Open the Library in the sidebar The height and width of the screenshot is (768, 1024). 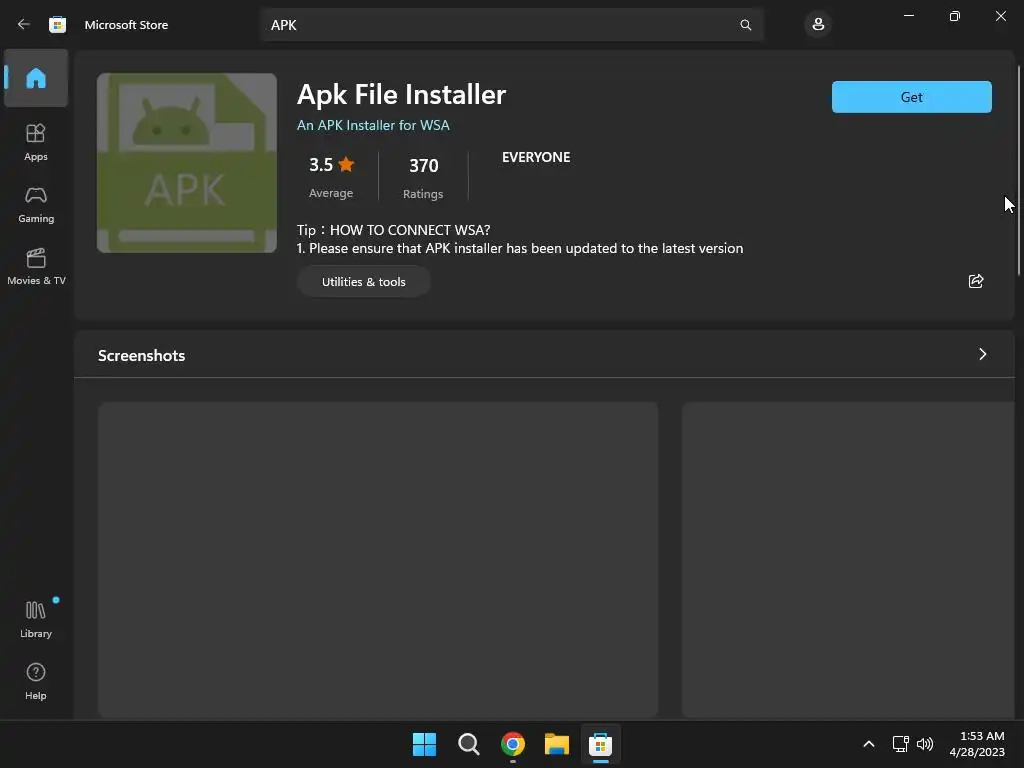click(x=36, y=619)
